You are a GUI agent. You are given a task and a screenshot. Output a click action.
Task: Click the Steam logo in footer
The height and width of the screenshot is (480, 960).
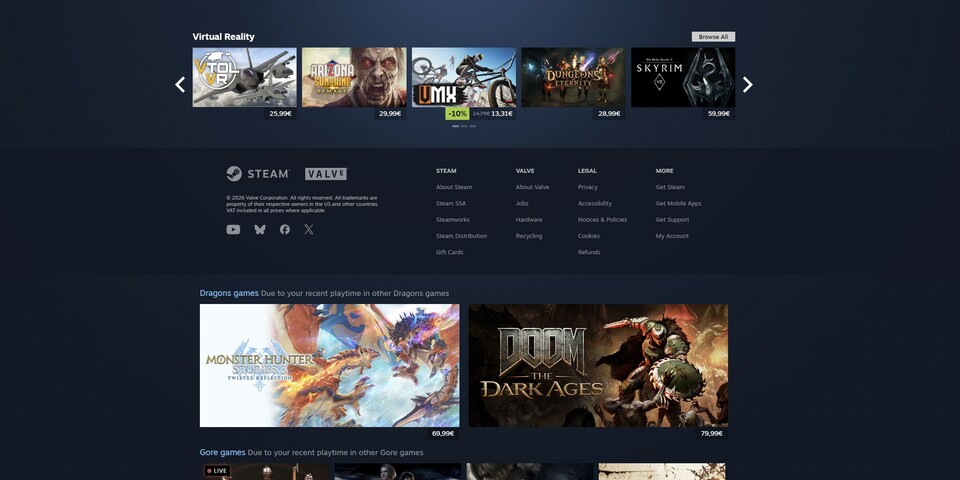(x=258, y=174)
